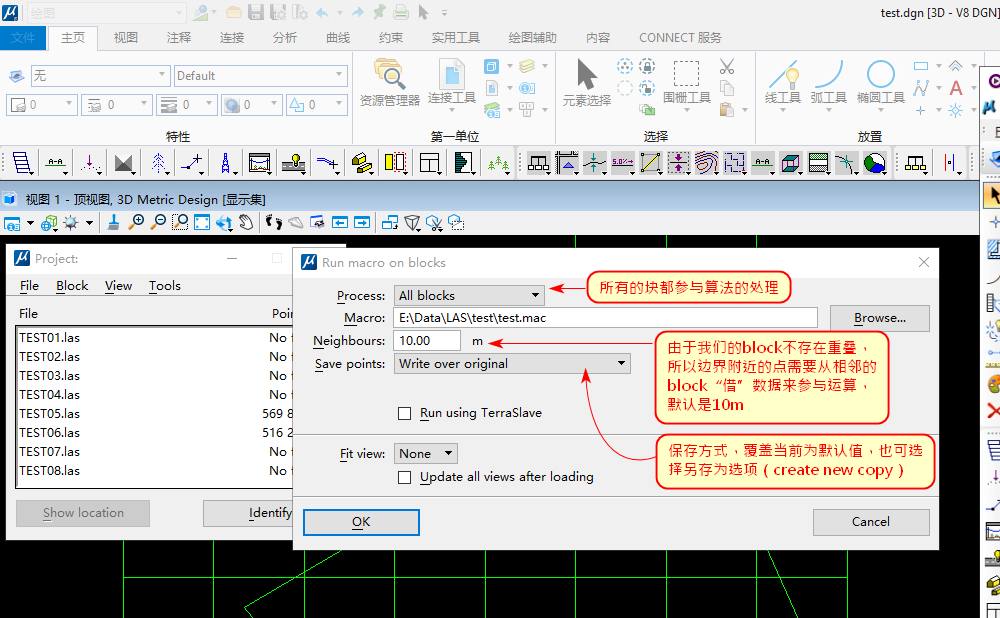Open the Save points dropdown
Screen dimensions: 1000x618
coord(512,364)
